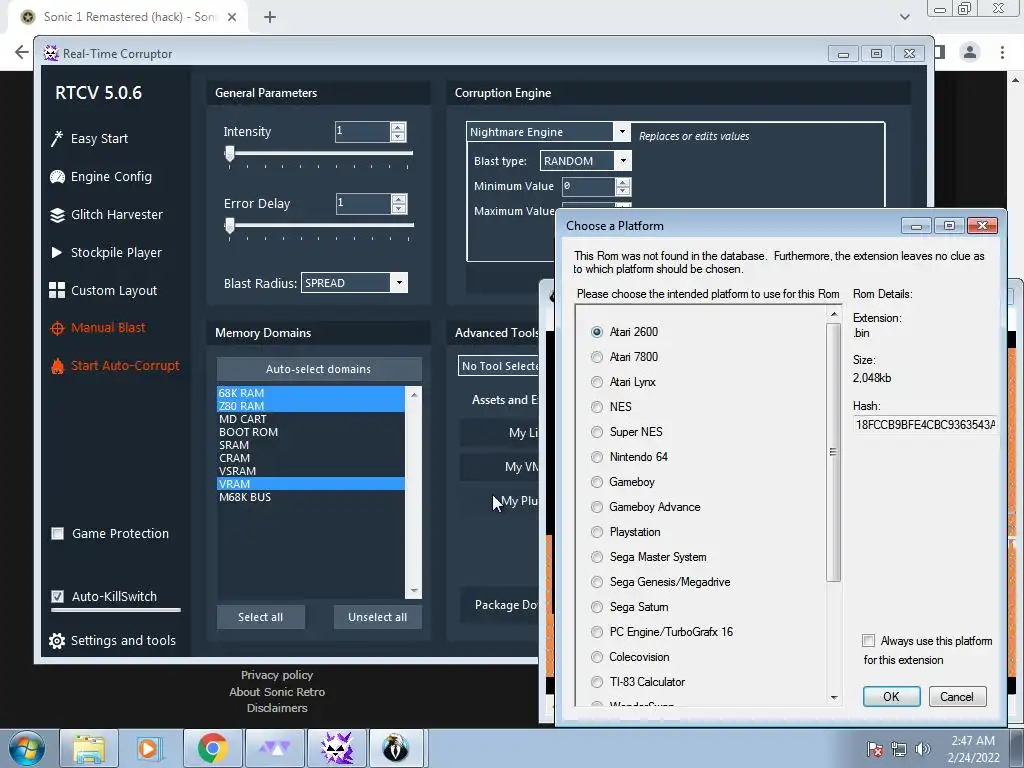Select Playstation radio option

point(596,532)
